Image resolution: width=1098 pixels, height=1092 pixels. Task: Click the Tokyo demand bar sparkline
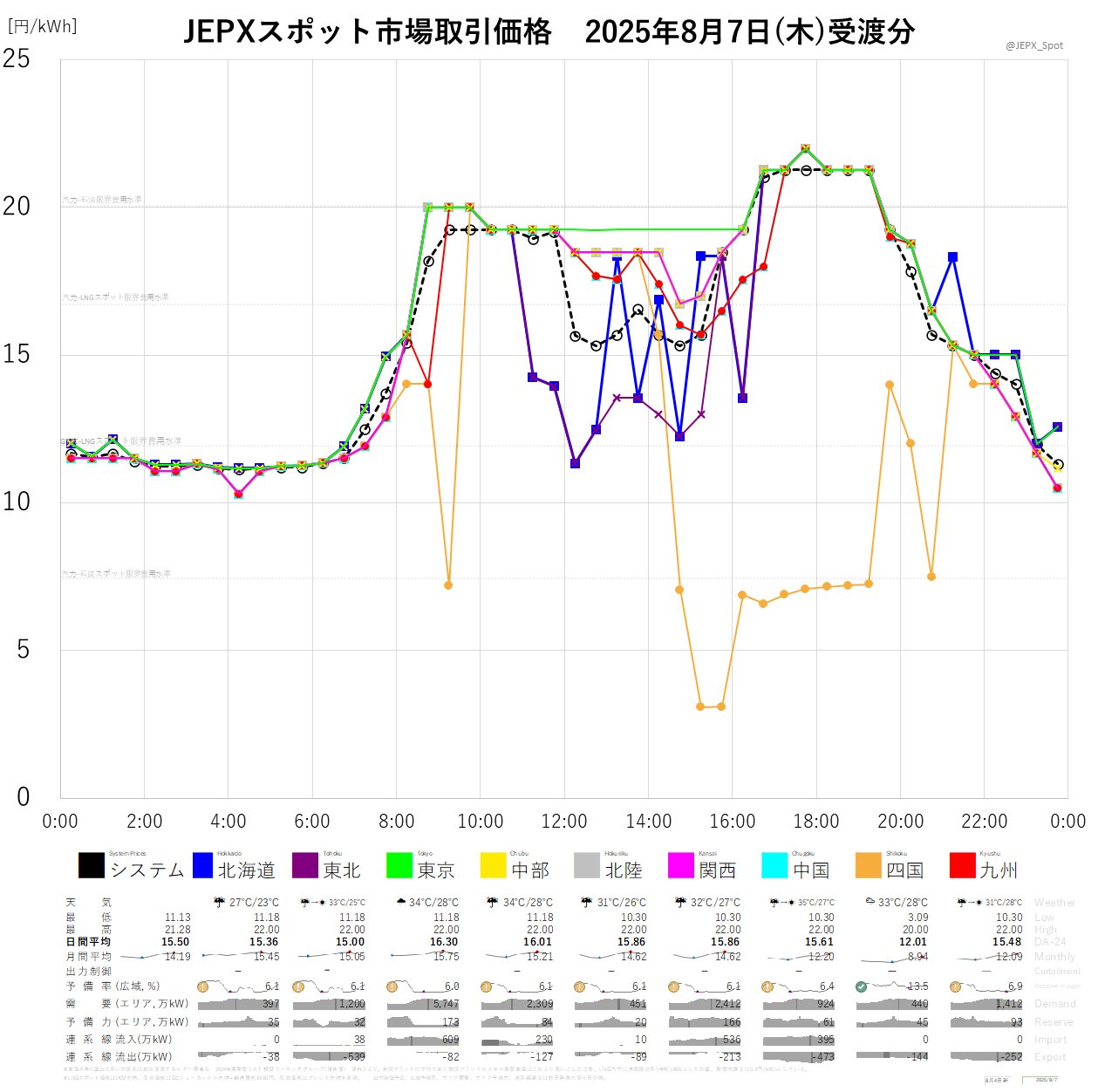(423, 1004)
